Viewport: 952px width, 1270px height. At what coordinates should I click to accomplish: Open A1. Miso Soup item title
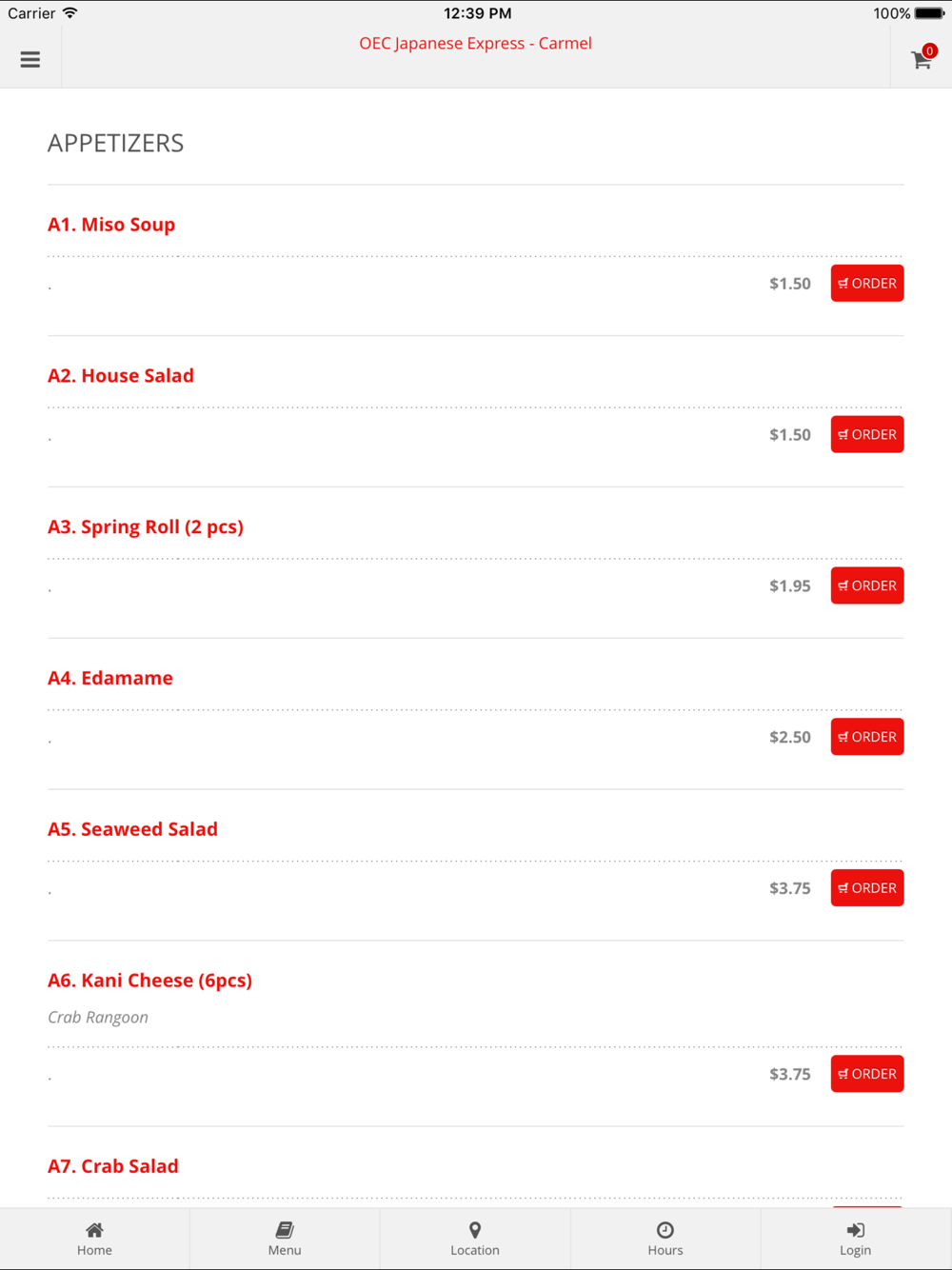click(111, 225)
